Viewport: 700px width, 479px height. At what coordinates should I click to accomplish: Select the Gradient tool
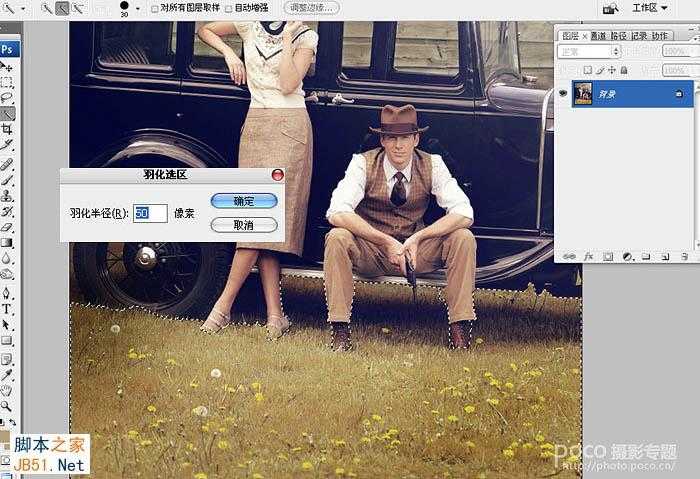pos(7,242)
